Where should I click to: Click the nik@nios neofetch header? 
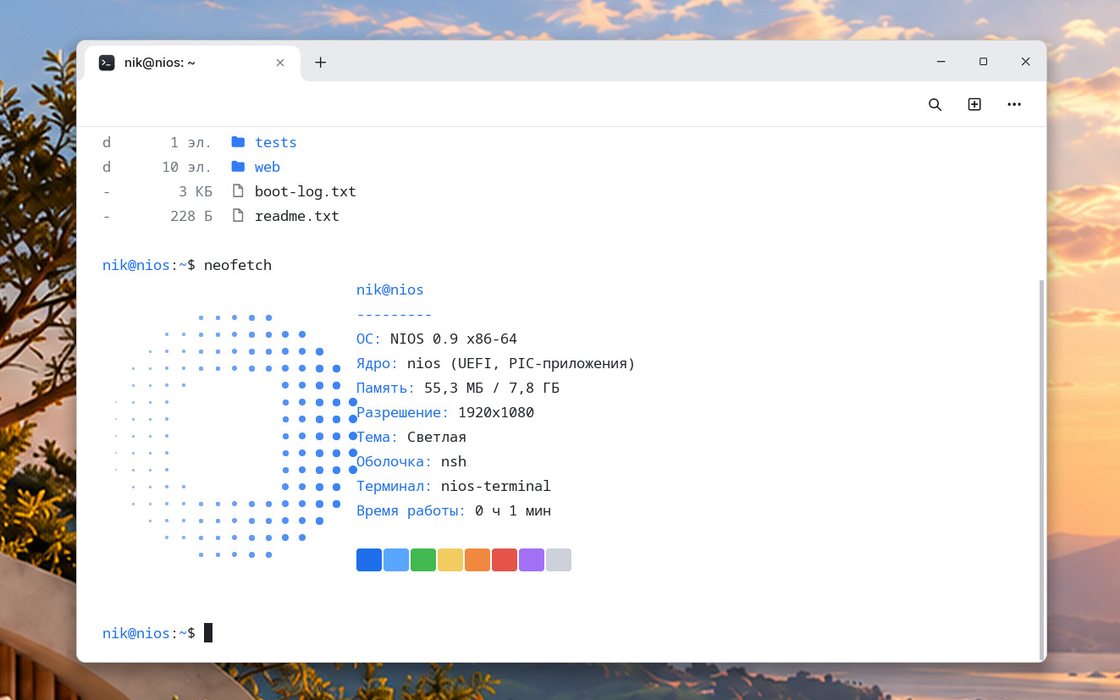[390, 289]
